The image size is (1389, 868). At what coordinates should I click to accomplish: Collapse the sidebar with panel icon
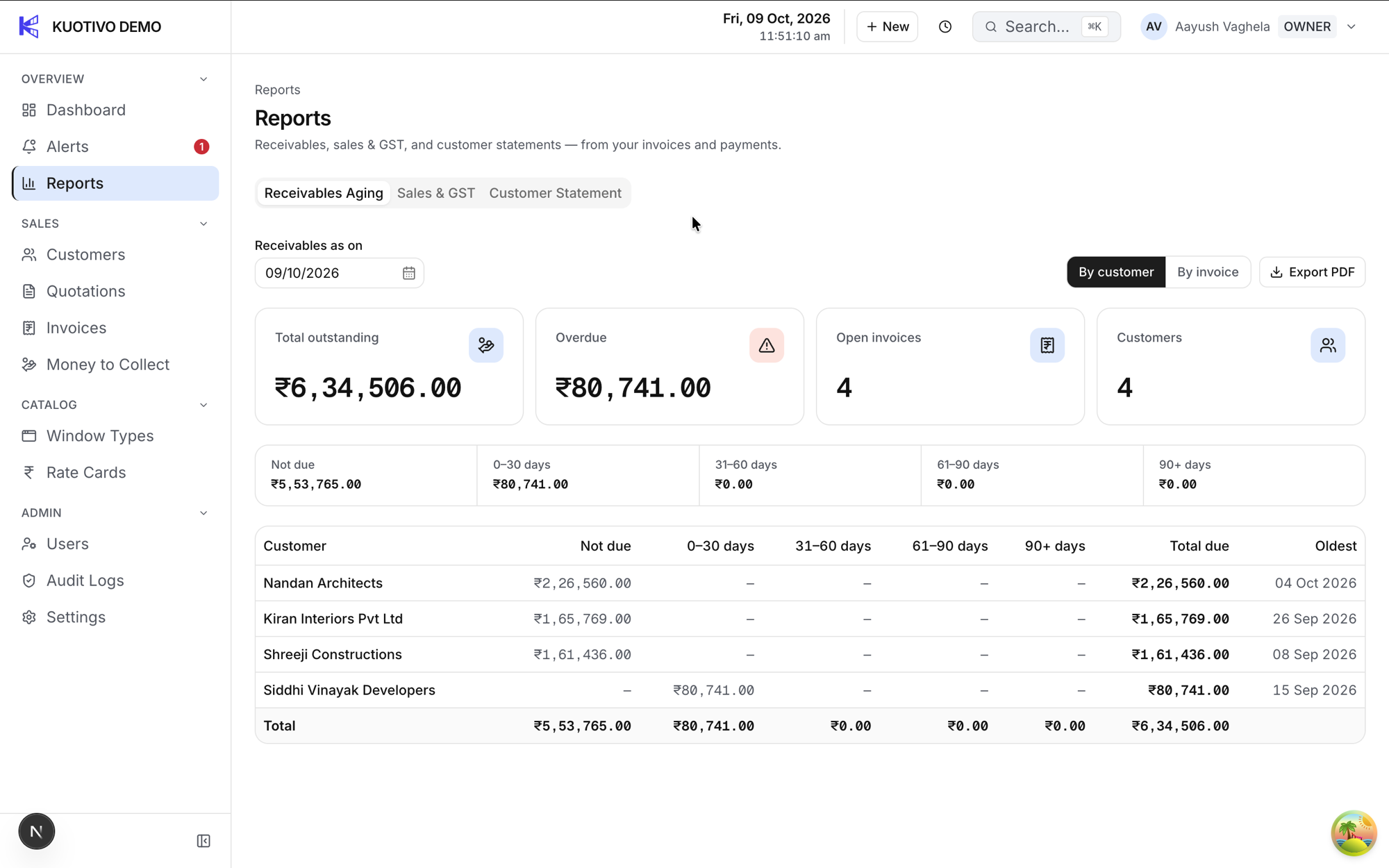203,841
